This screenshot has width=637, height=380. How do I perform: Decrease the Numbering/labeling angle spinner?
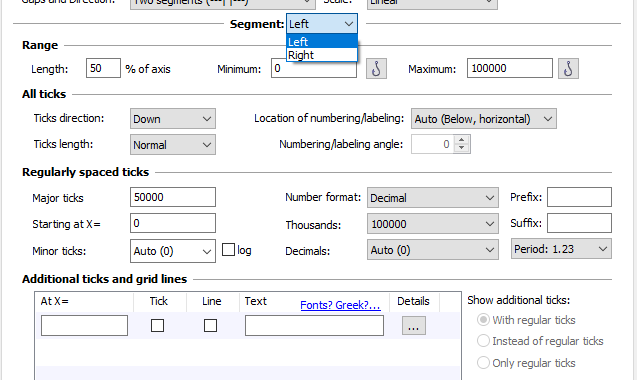click(462, 148)
